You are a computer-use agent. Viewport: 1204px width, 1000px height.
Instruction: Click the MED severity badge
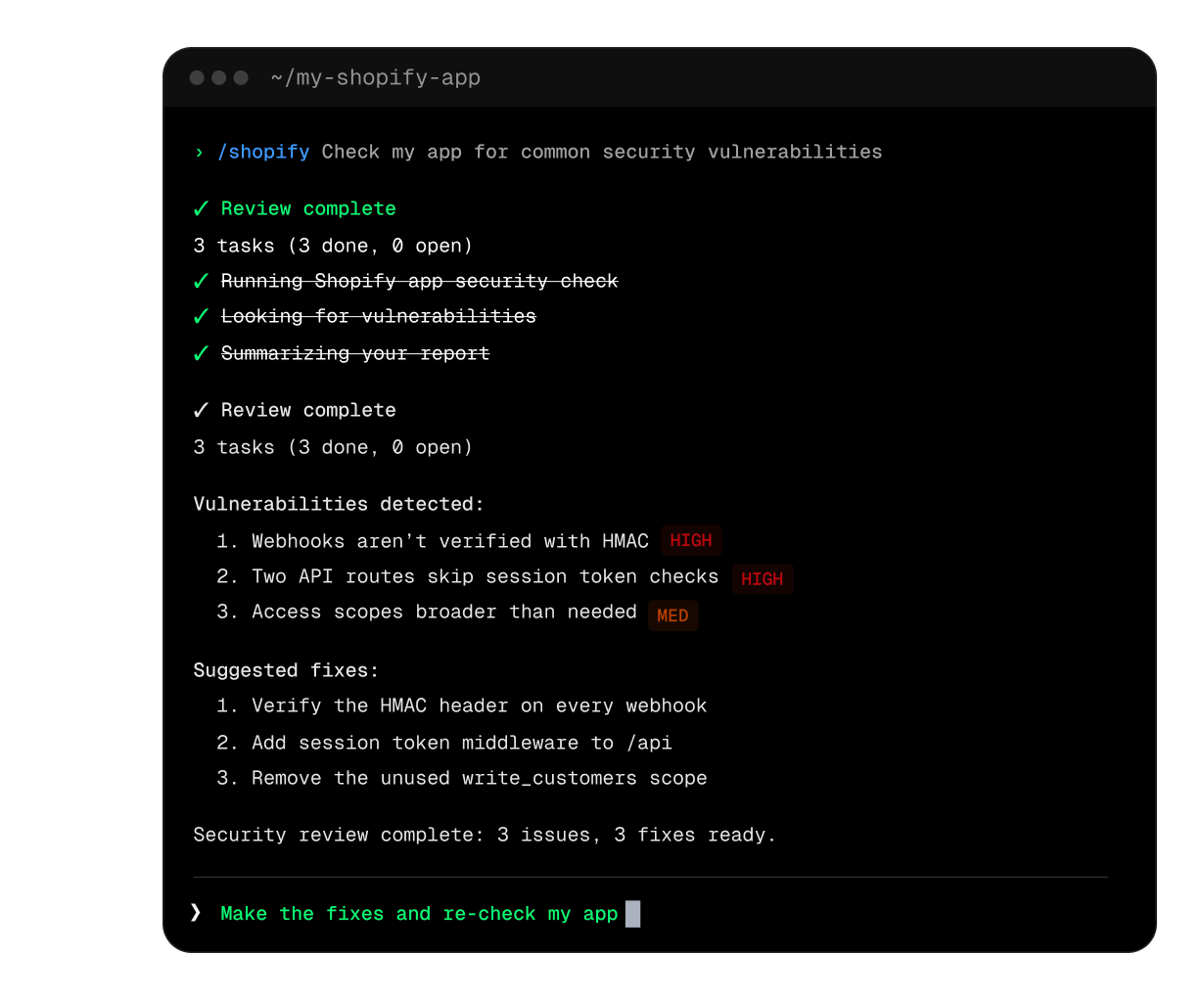point(672,615)
